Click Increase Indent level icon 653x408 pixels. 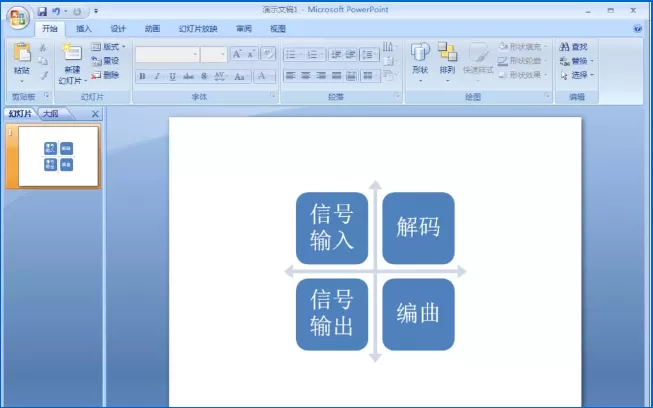click(x=351, y=55)
